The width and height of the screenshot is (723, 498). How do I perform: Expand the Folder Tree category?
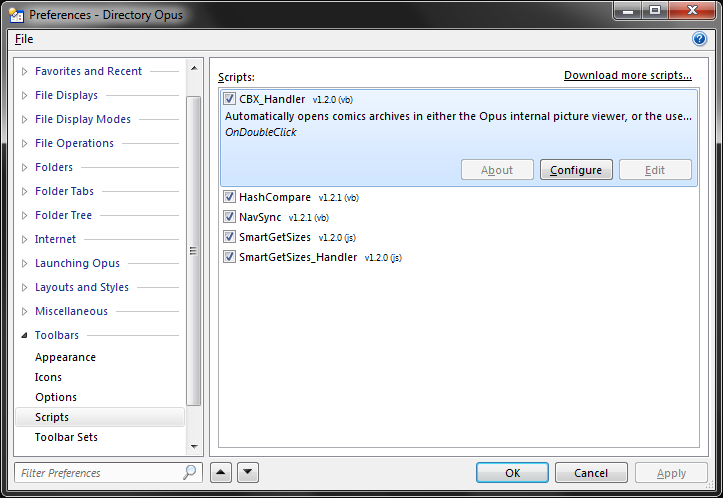click(x=24, y=215)
